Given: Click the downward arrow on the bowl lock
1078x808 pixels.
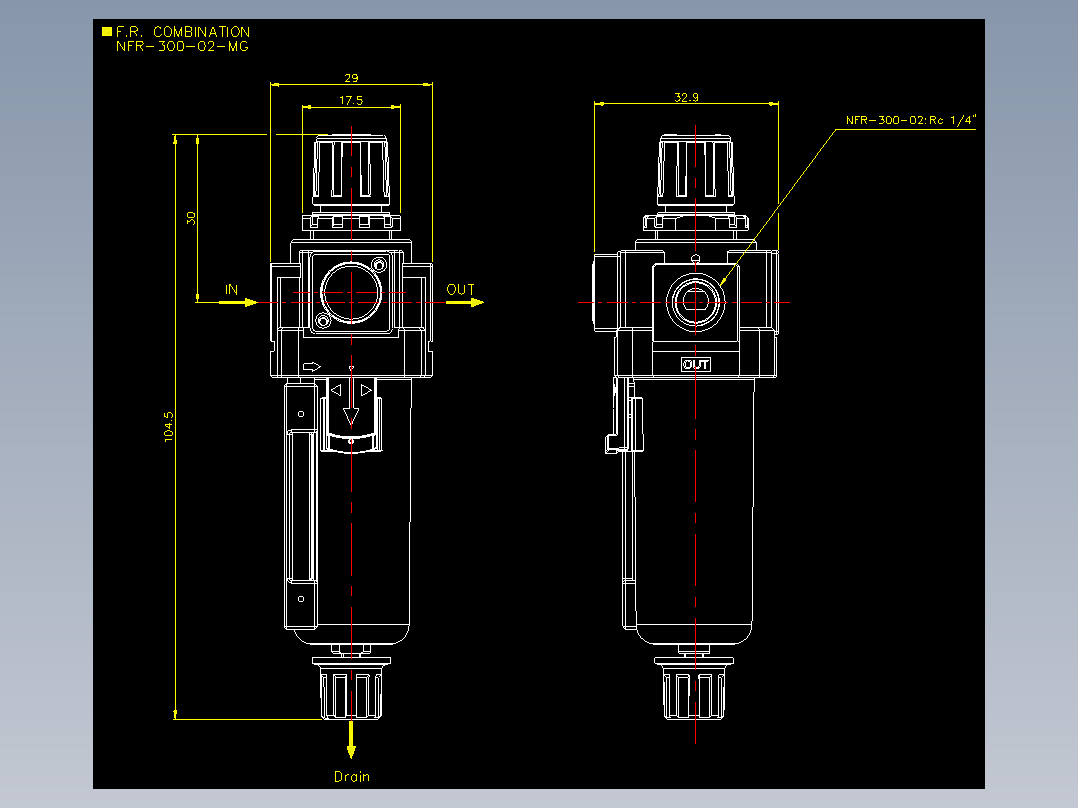Looking at the screenshot, I should point(351,404).
